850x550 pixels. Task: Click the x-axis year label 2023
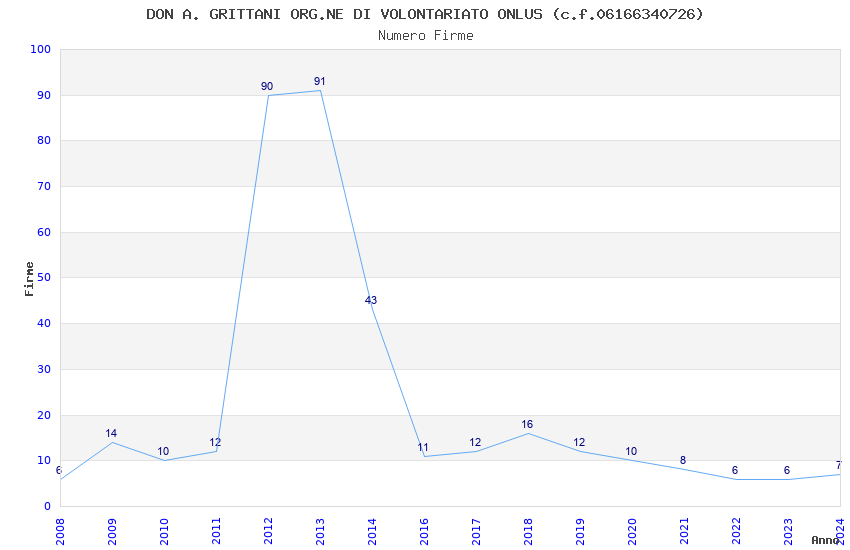tap(788, 531)
